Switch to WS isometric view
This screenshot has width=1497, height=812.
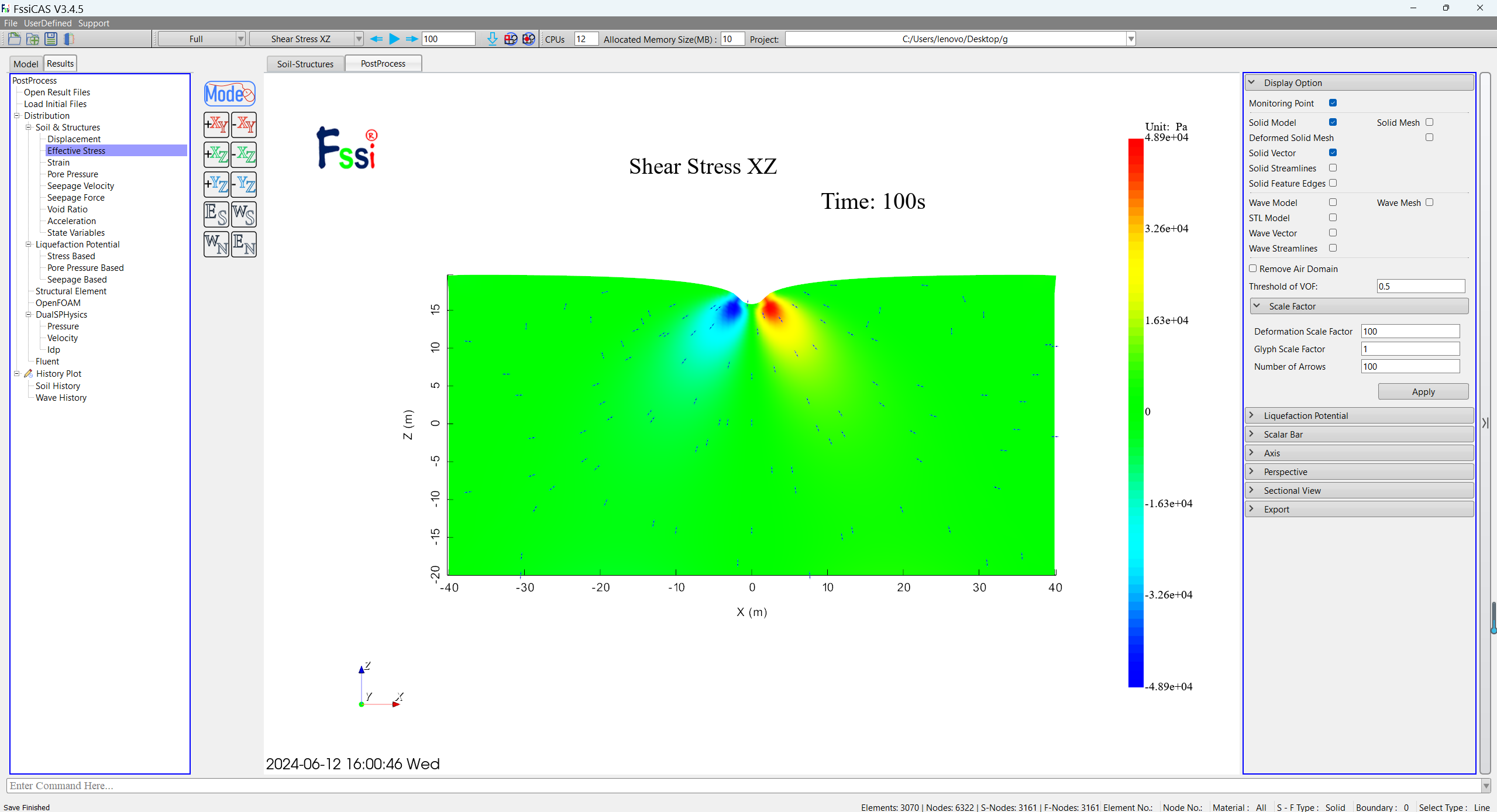(x=244, y=214)
